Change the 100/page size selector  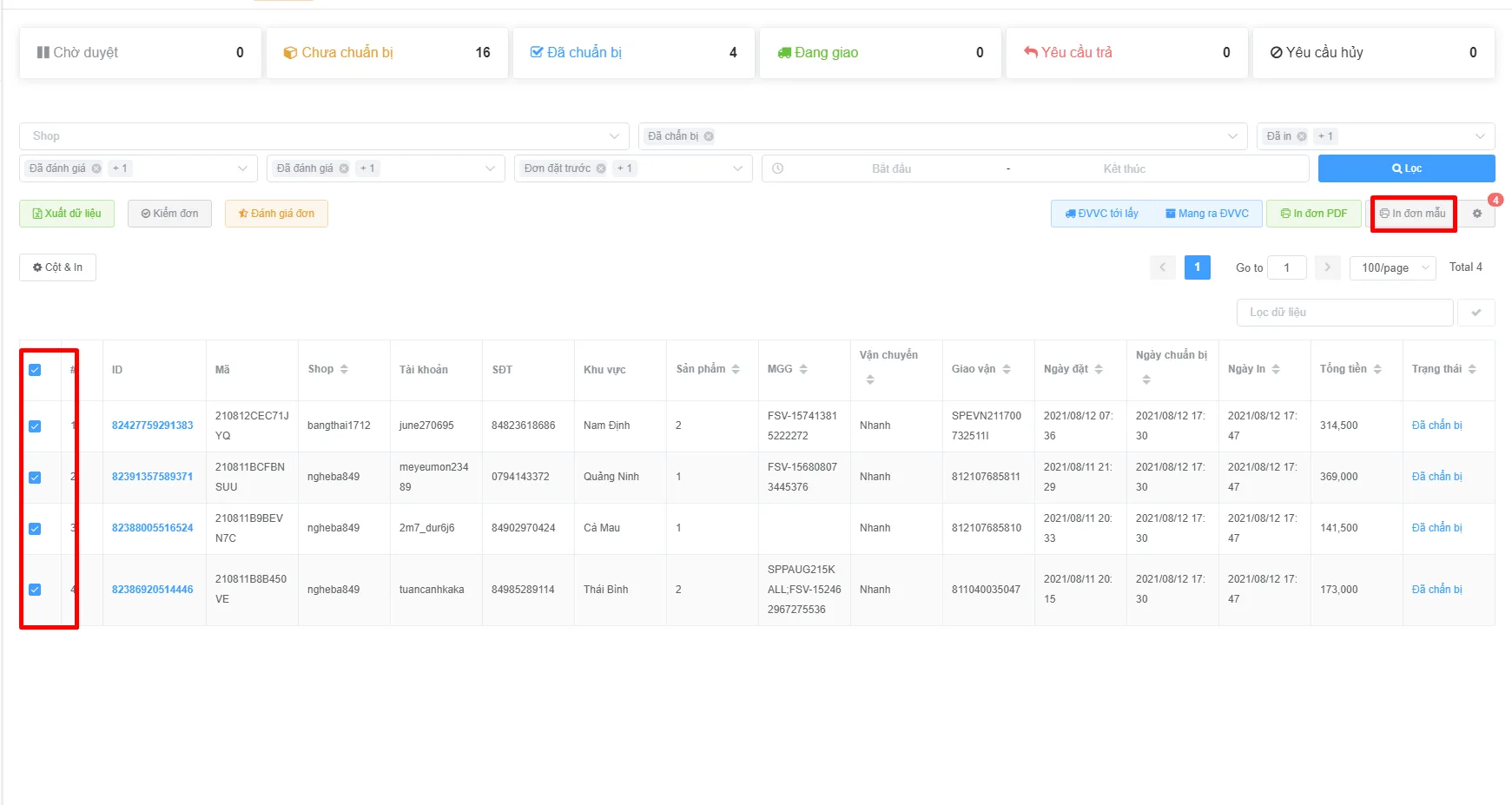click(x=1393, y=267)
